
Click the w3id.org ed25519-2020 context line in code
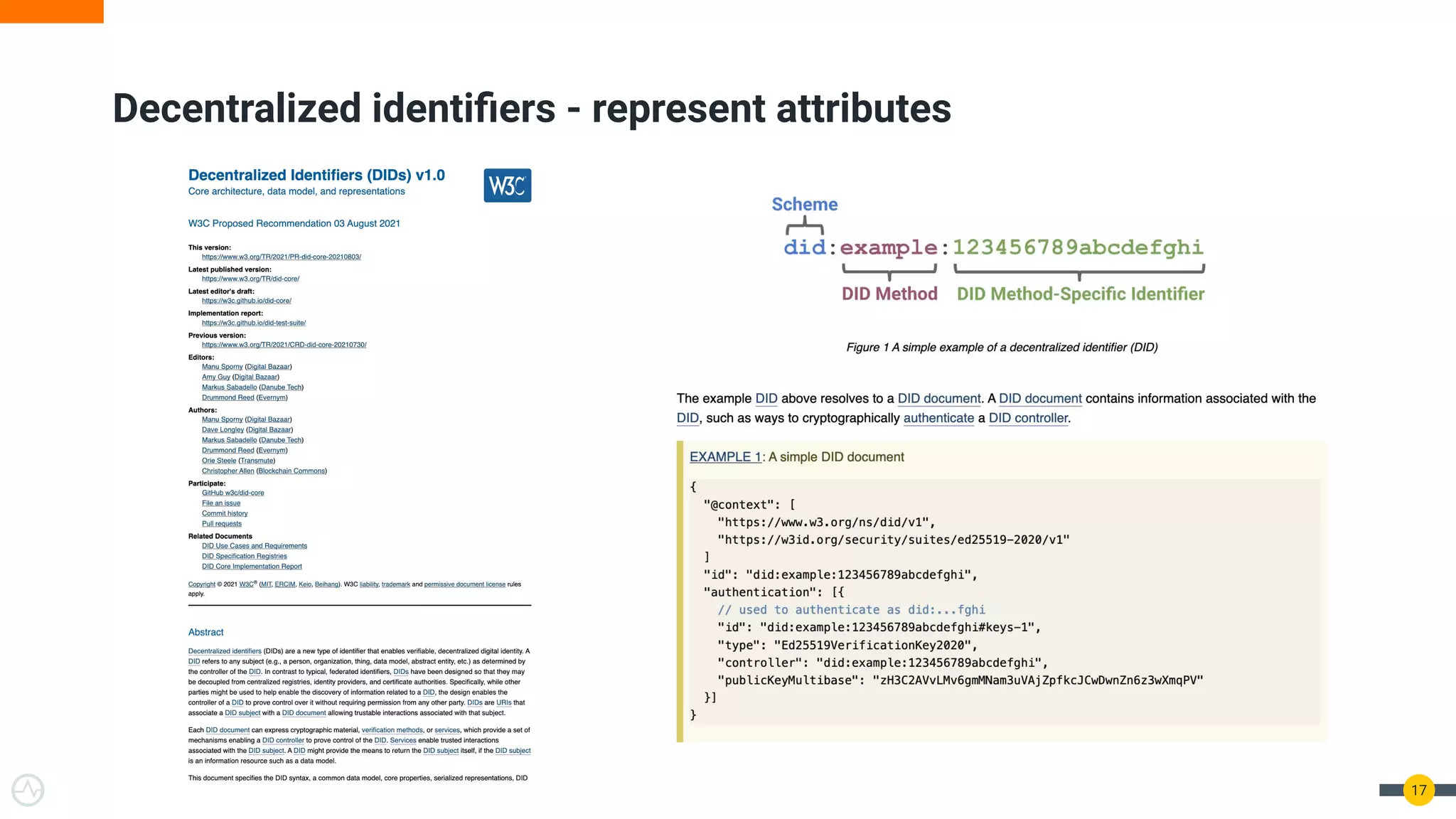pos(894,540)
